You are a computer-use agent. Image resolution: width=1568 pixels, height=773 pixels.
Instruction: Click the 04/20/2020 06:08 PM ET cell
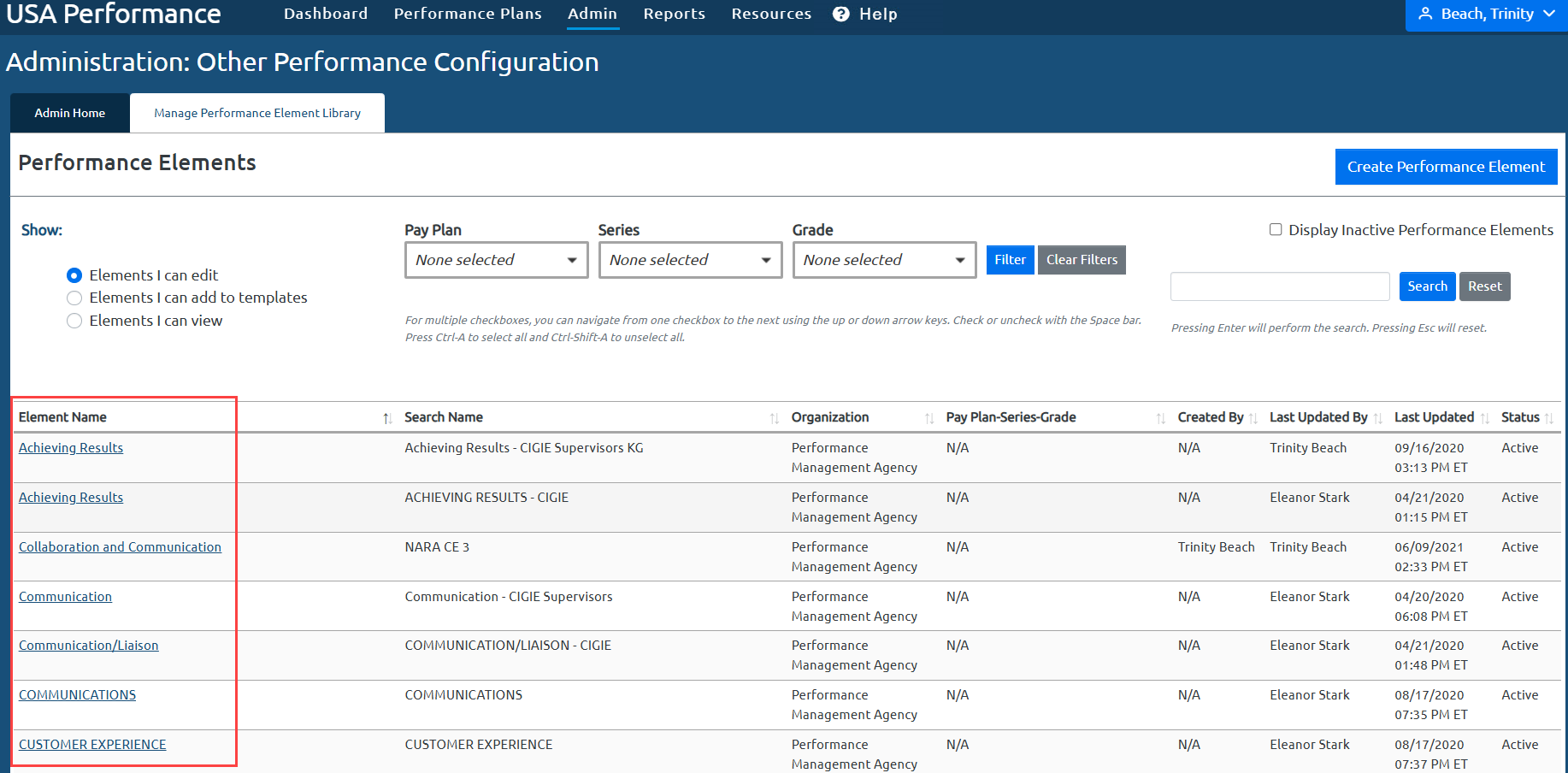point(1430,606)
